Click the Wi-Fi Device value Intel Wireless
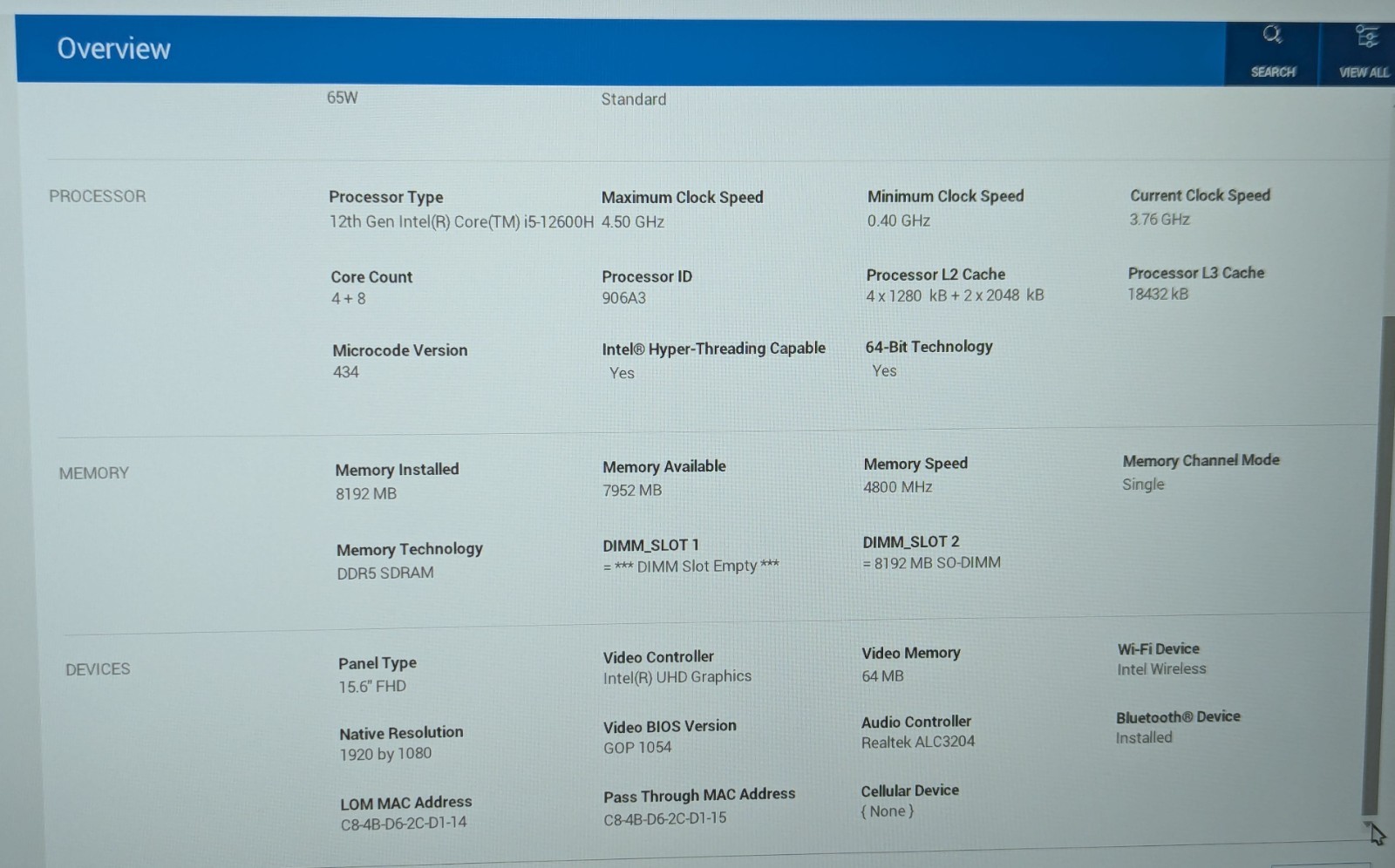This screenshot has width=1395, height=868. coord(1161,669)
